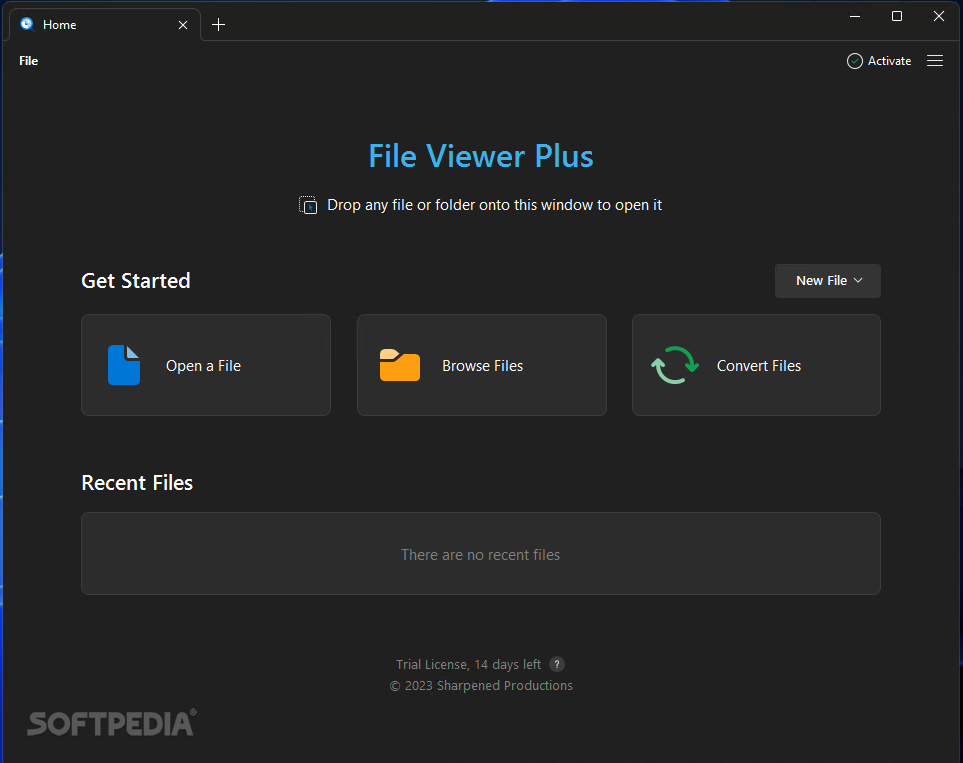Viewport: 963px width, 763px height.
Task: Click the Activate button
Action: (x=879, y=61)
